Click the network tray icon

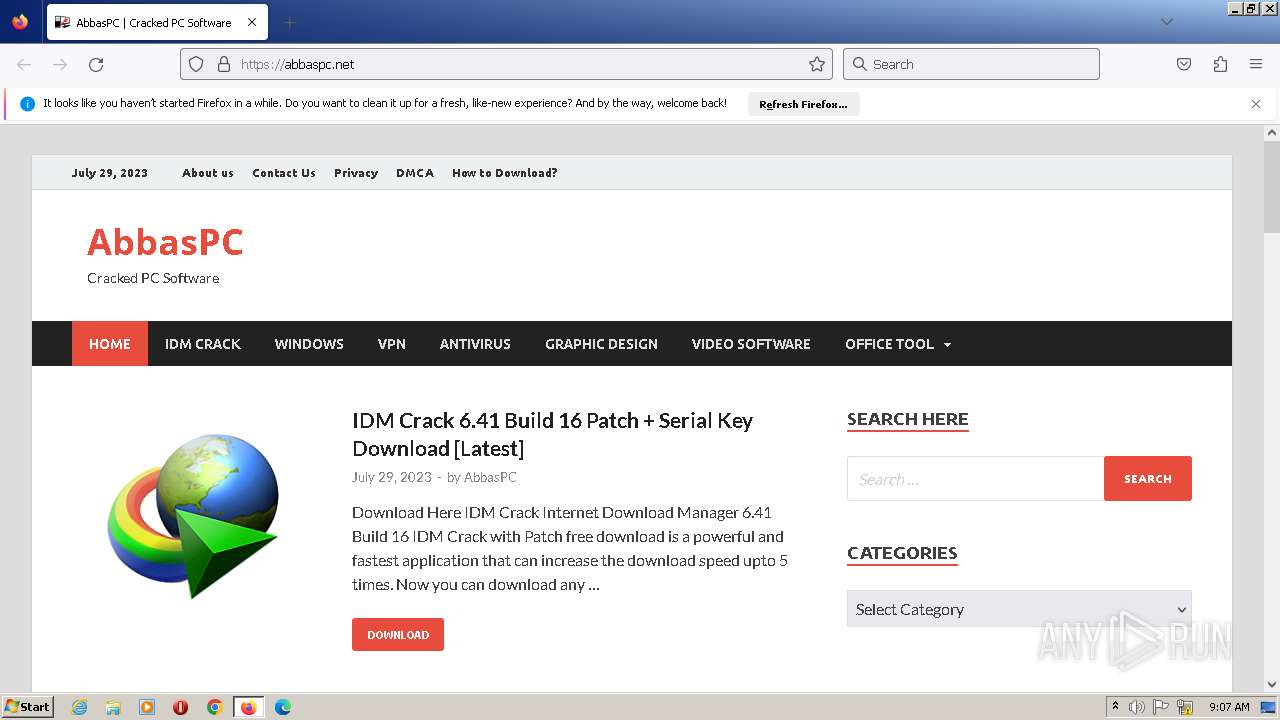coord(1185,707)
